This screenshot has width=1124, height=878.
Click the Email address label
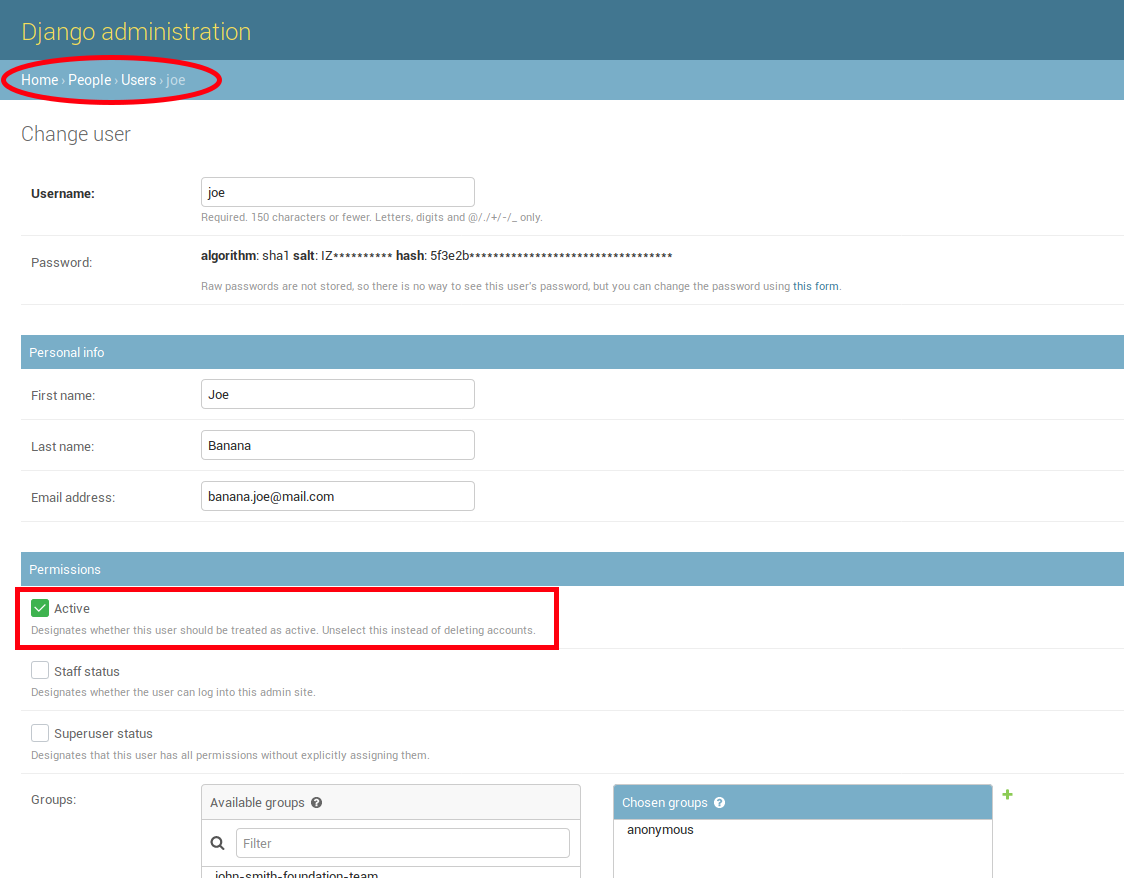coord(72,497)
